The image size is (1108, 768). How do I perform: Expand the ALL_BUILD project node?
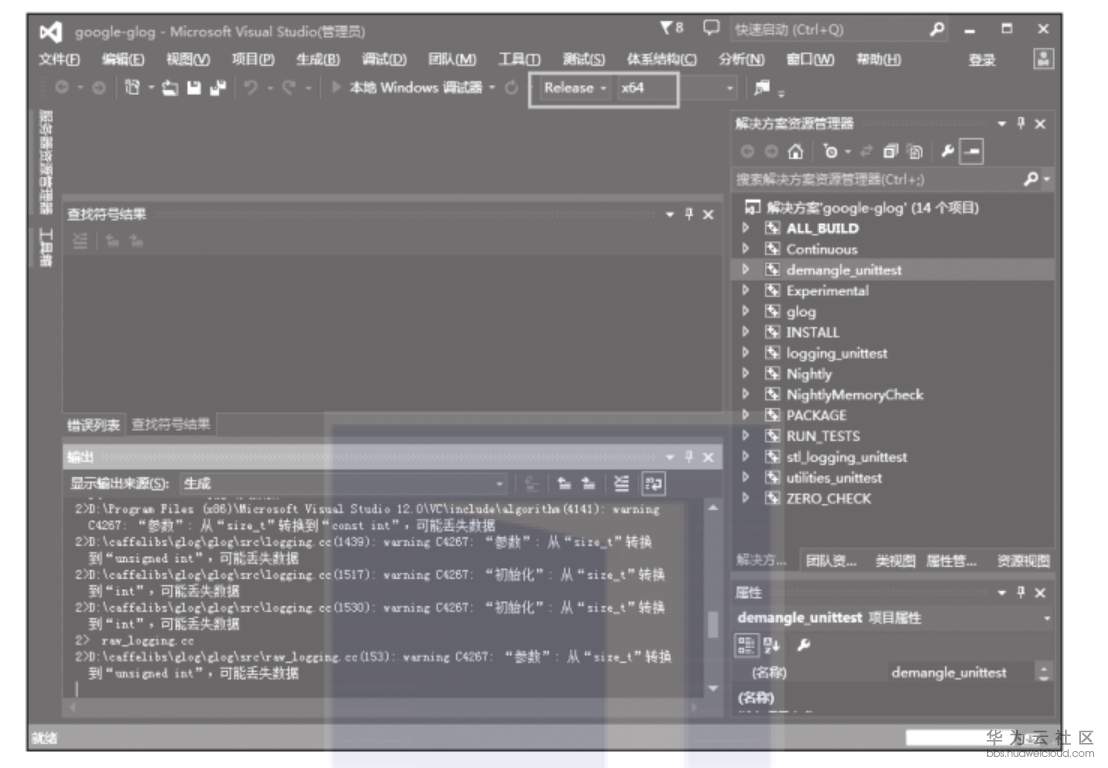[x=746, y=228]
